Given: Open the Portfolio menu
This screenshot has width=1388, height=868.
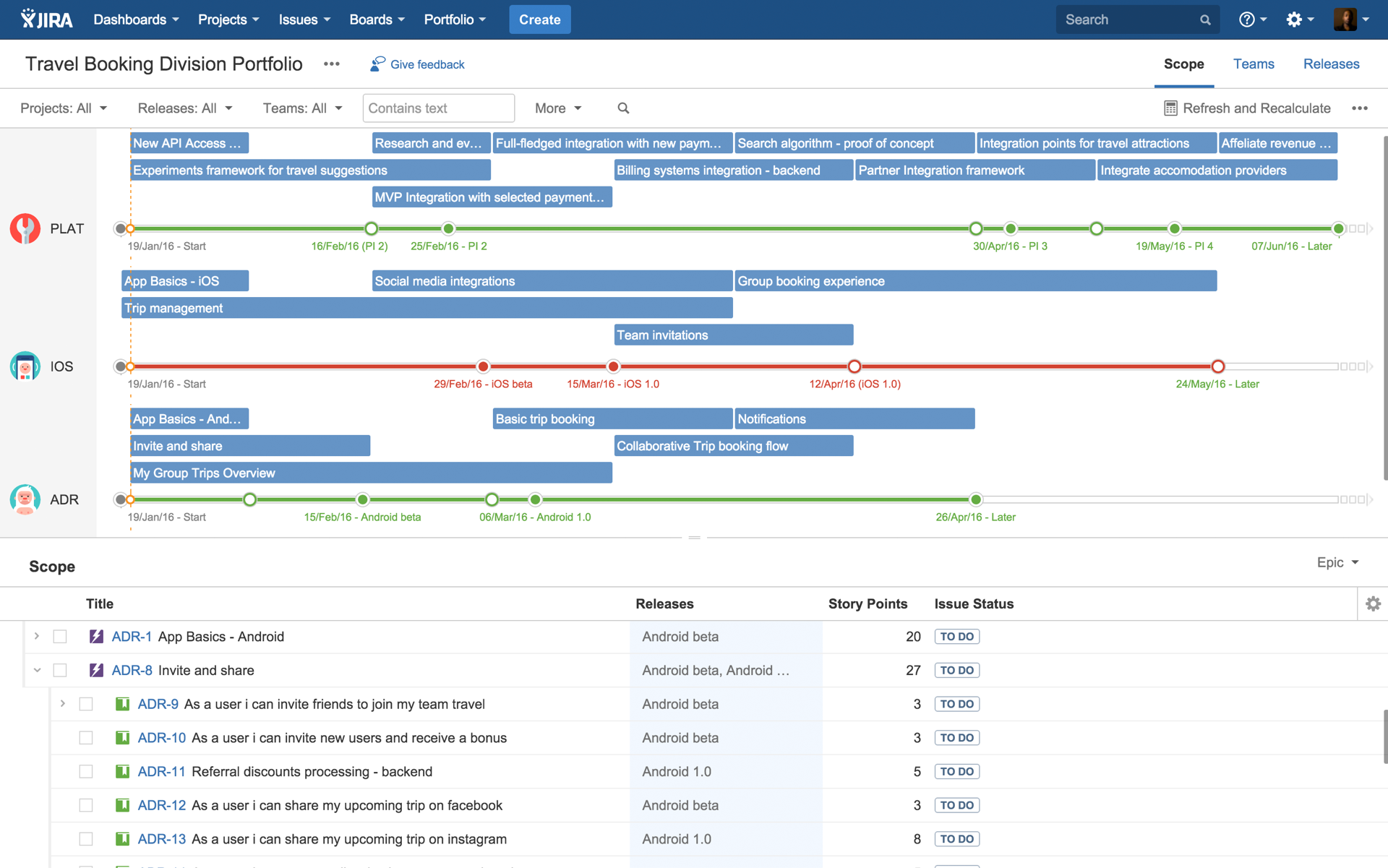Looking at the screenshot, I should (x=455, y=20).
